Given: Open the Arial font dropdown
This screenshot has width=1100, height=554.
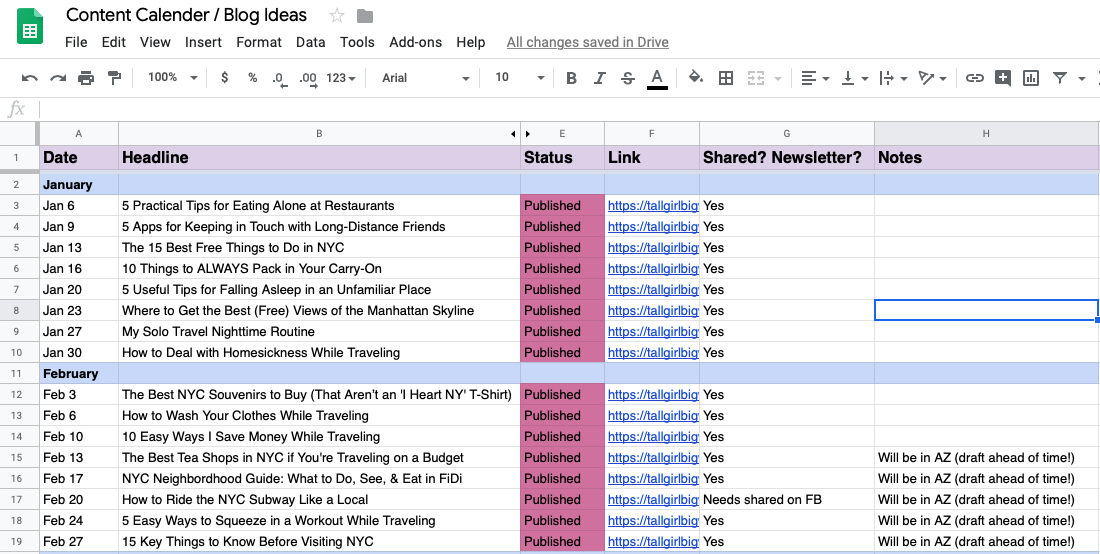Looking at the screenshot, I should coord(425,78).
